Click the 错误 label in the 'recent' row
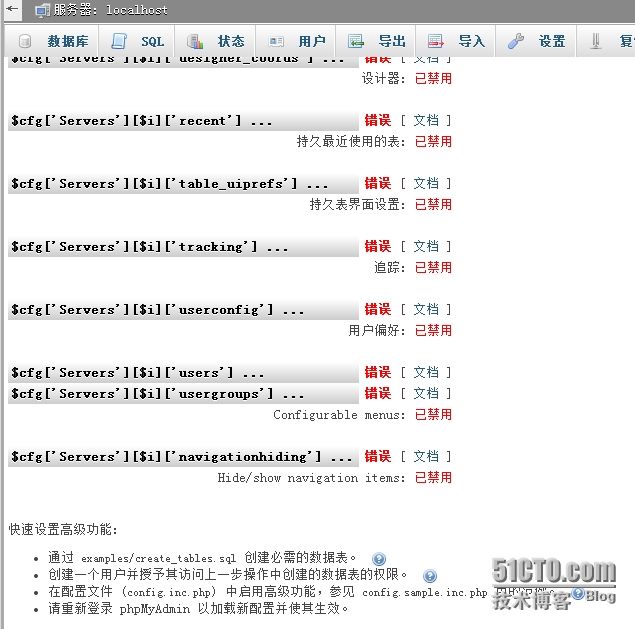Viewport: 635px width, 629px height. [x=378, y=120]
